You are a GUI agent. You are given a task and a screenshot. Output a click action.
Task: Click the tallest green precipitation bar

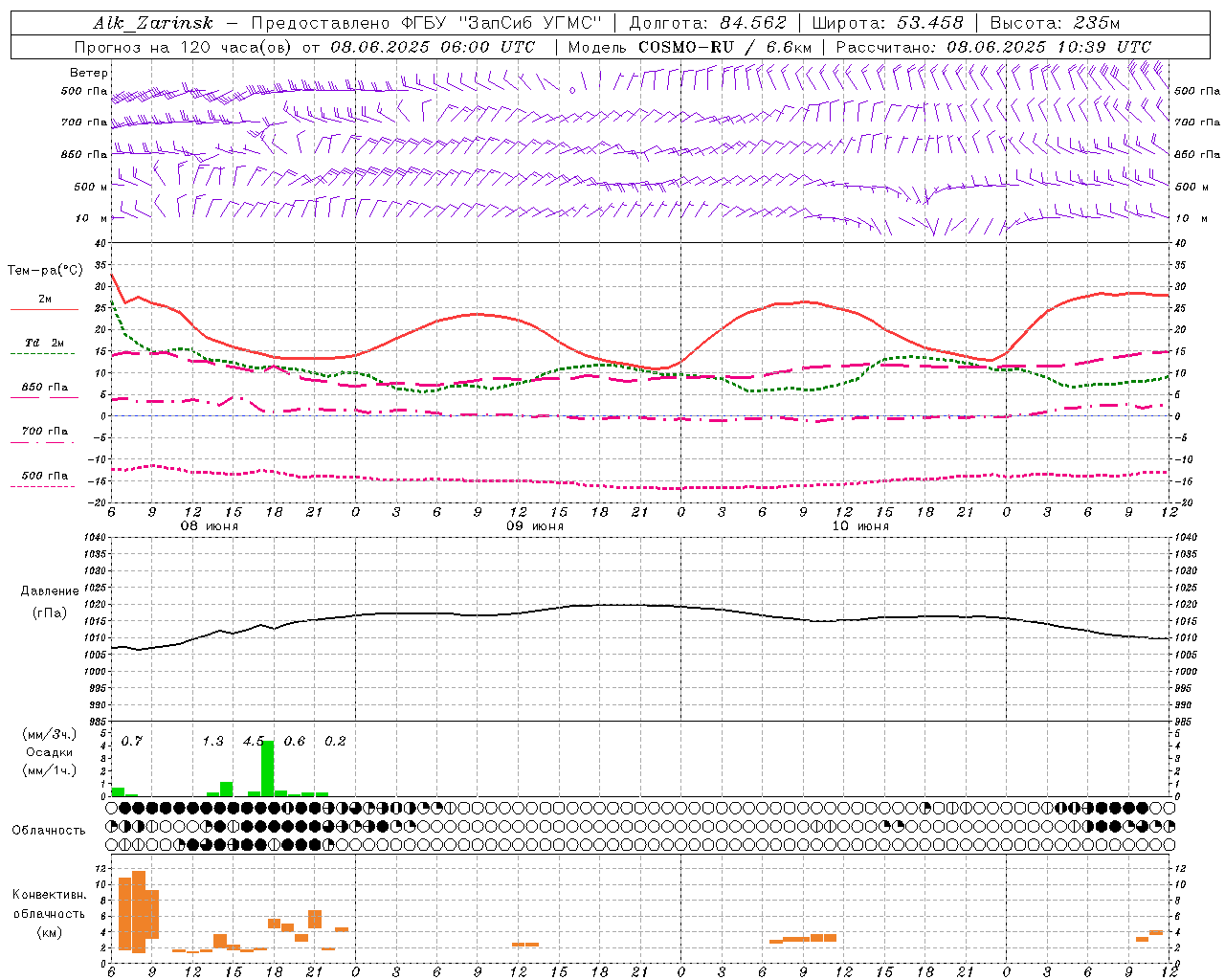point(268,768)
